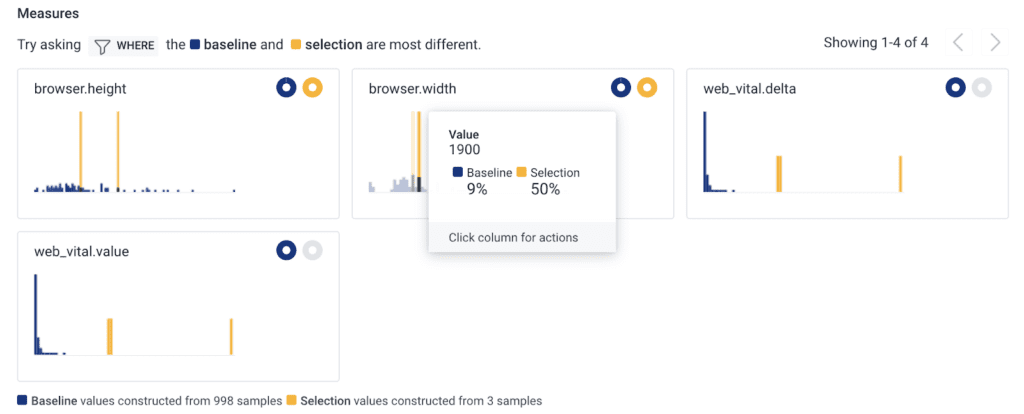Screen dimensions: 1024x414
Task: Click the WHERE suggestion button
Action: (124, 45)
